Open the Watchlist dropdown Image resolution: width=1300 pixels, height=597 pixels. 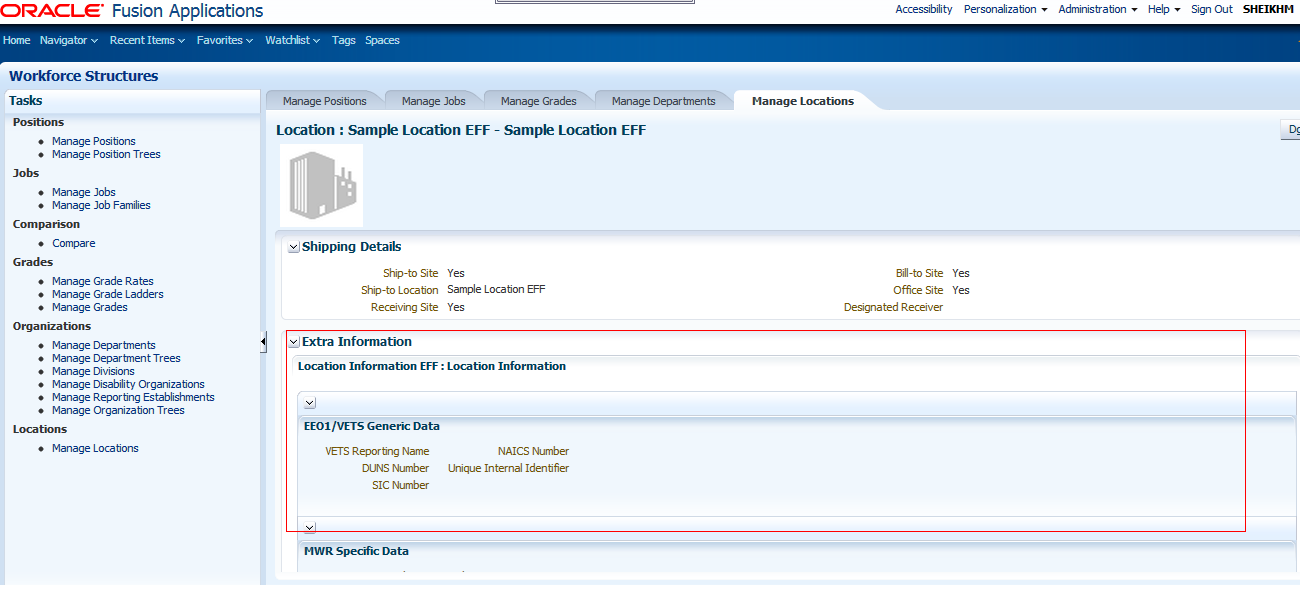pyautogui.click(x=290, y=40)
